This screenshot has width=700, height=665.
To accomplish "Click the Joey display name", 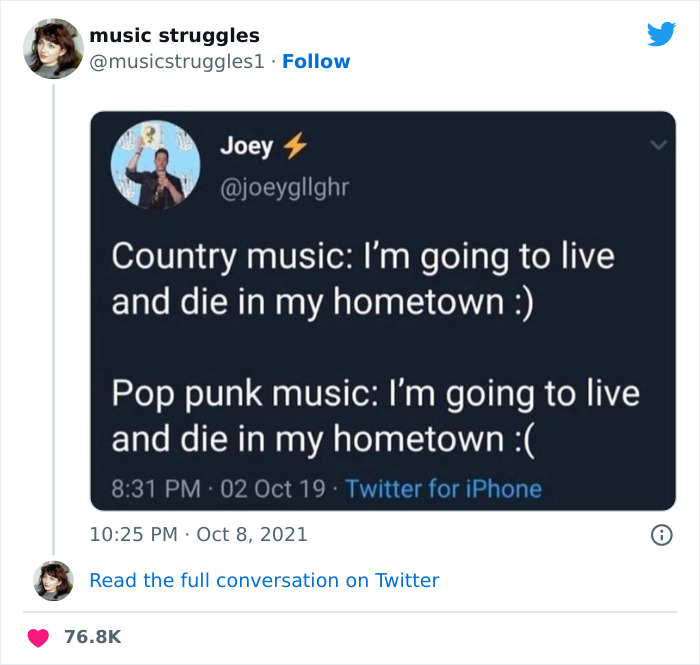I will coord(246,146).
